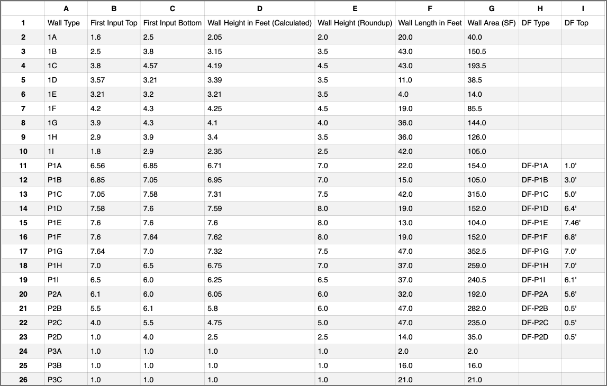Viewport: 607px width, 386px height.
Task: Select row 24 header
Action: click(23, 351)
